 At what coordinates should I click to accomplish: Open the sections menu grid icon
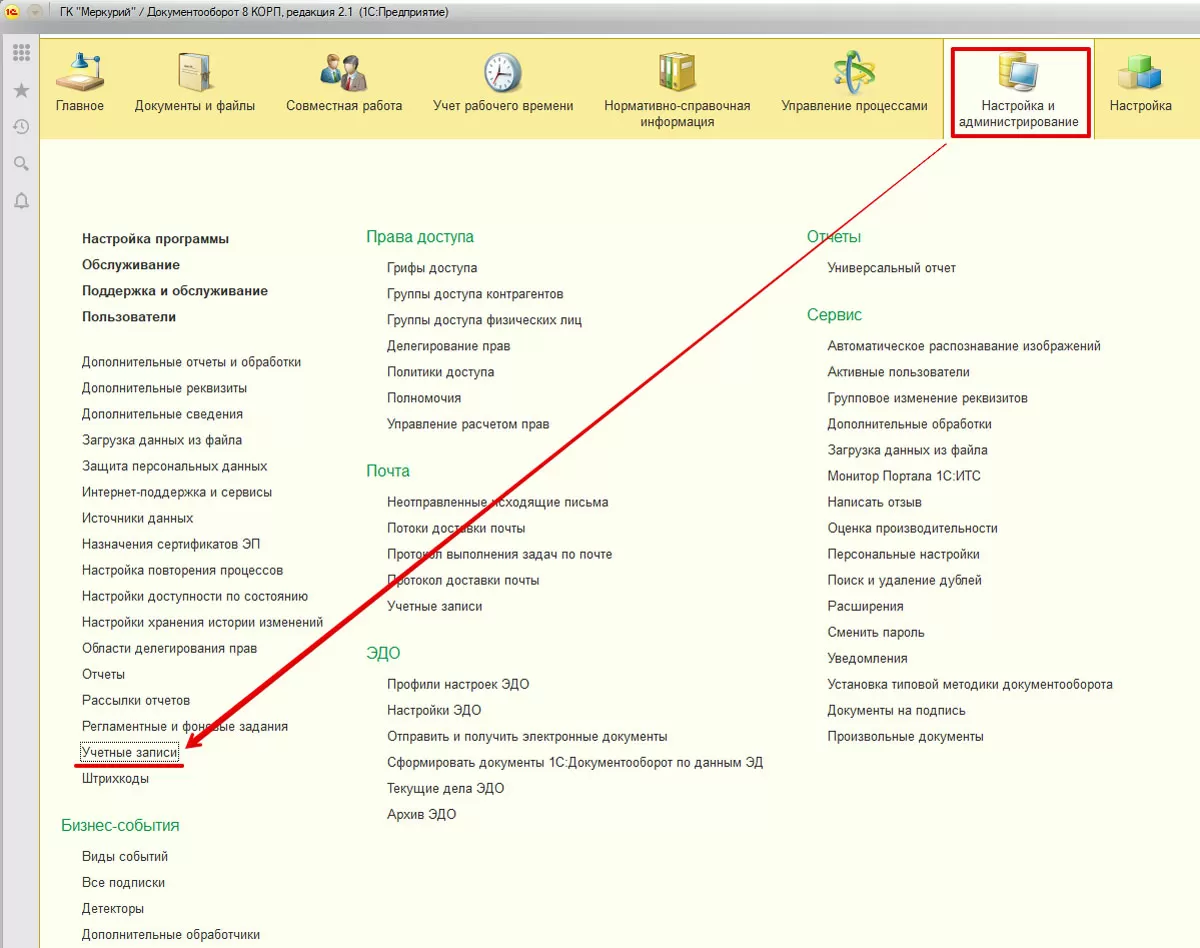pyautogui.click(x=21, y=54)
